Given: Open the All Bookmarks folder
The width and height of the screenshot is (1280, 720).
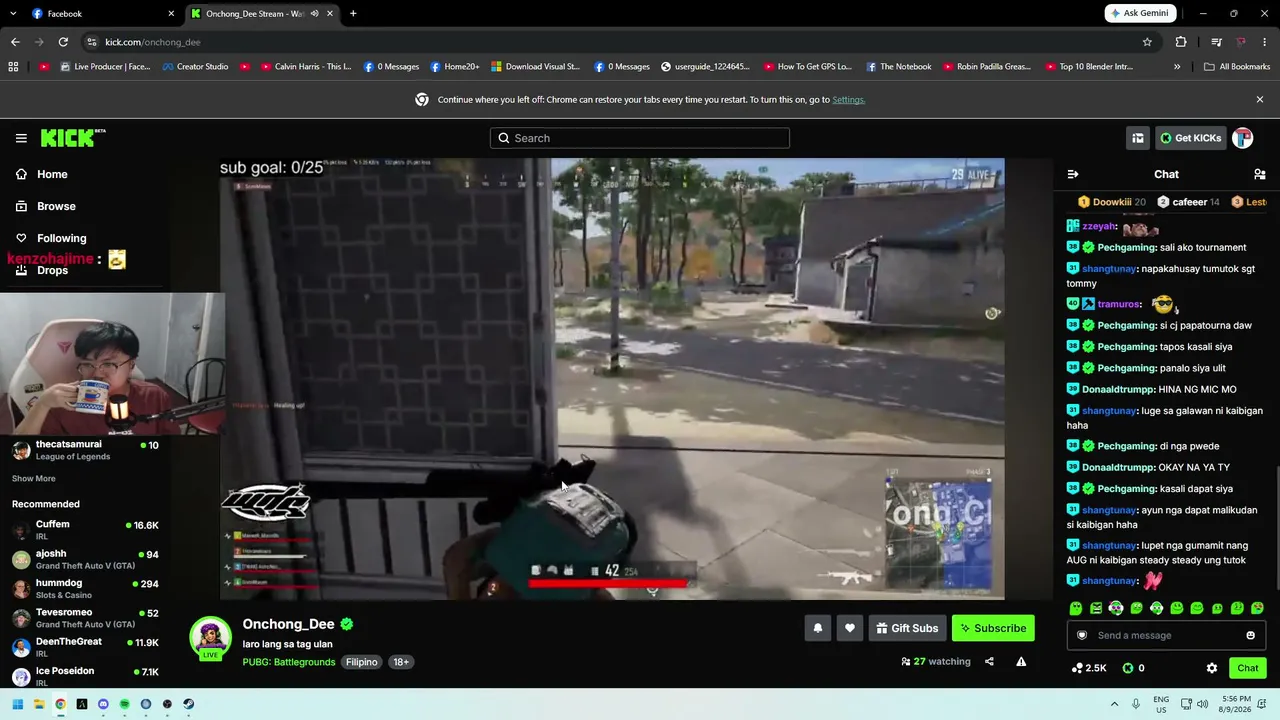Looking at the screenshot, I should (x=1237, y=67).
